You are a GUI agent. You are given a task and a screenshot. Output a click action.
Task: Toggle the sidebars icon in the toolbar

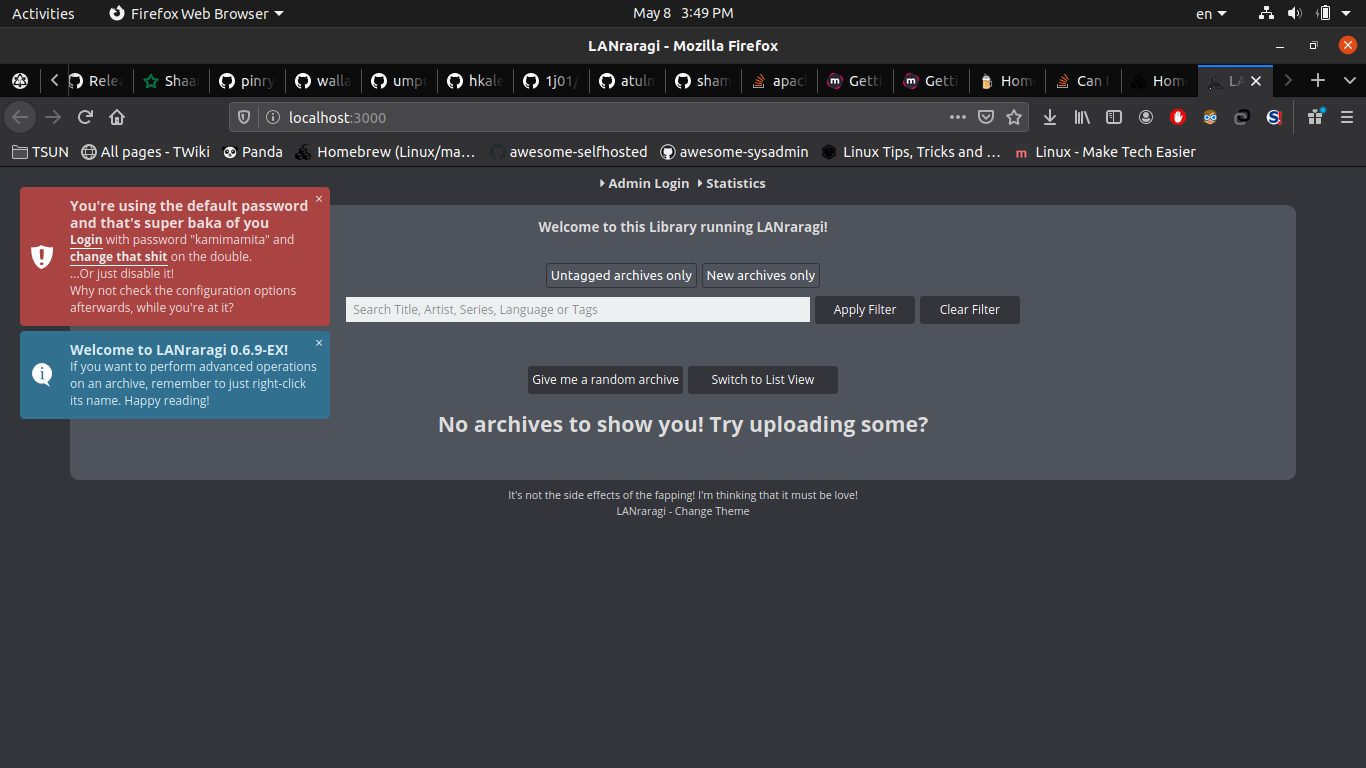click(1114, 117)
